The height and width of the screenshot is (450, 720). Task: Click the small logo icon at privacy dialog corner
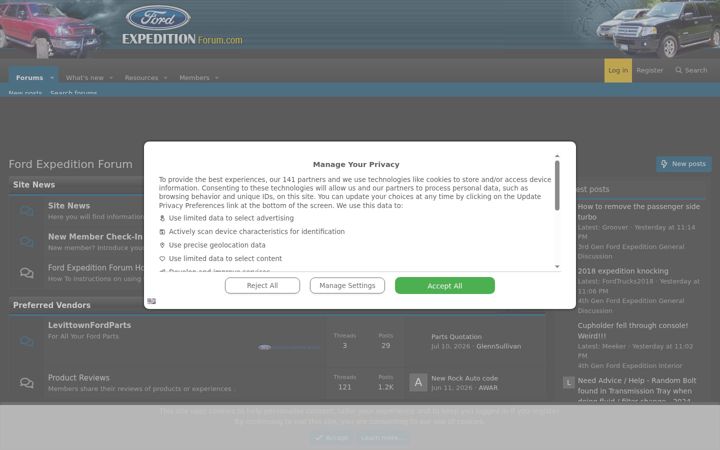(x=152, y=301)
